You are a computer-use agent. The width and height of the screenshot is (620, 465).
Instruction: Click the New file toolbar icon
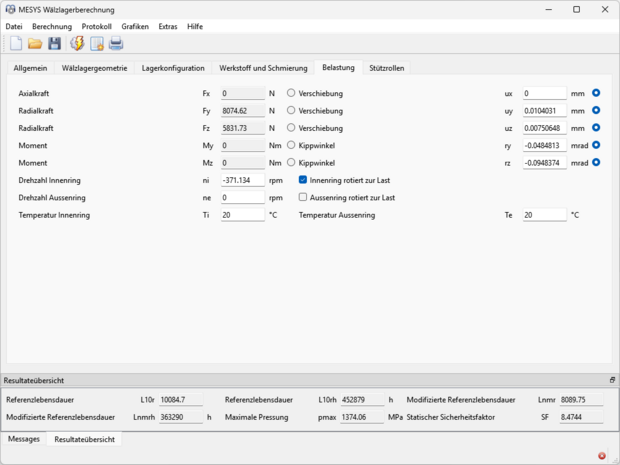click(x=15, y=43)
